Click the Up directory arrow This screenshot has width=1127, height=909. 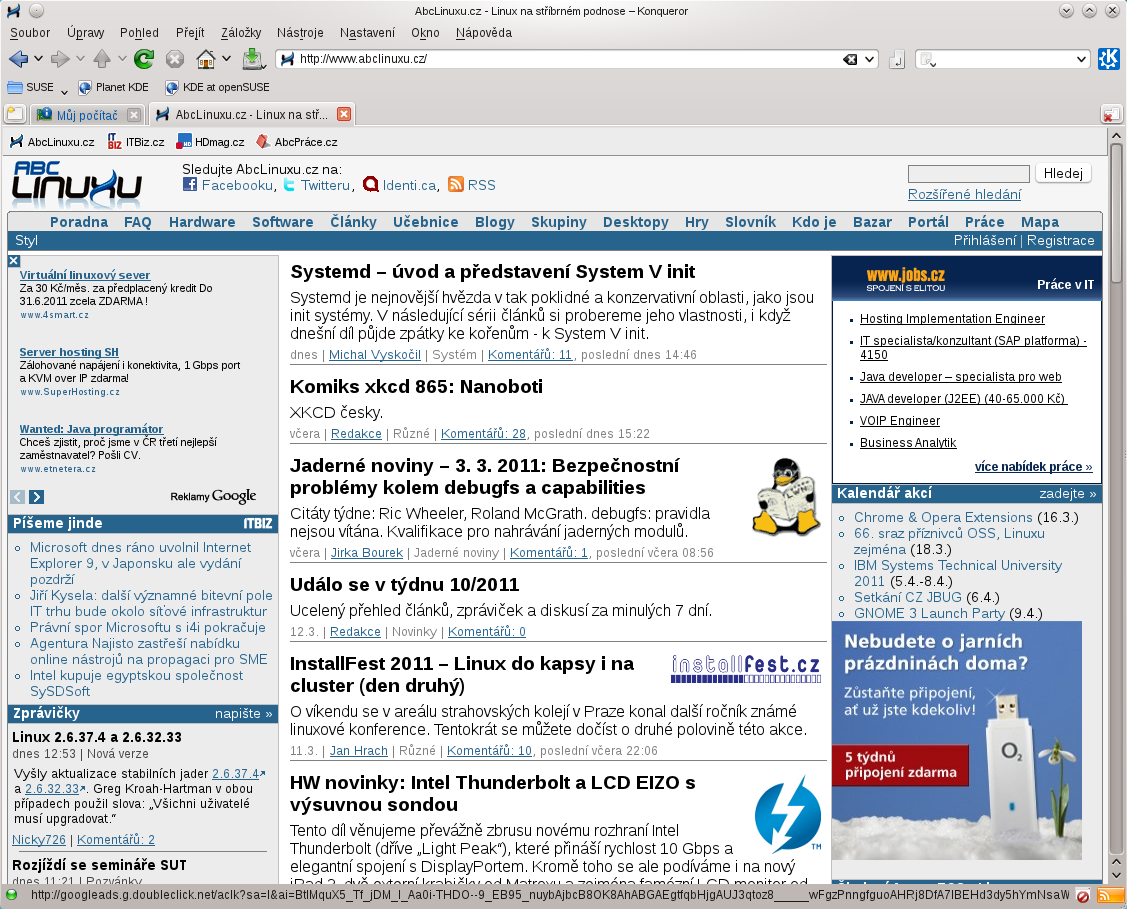[x=102, y=59]
